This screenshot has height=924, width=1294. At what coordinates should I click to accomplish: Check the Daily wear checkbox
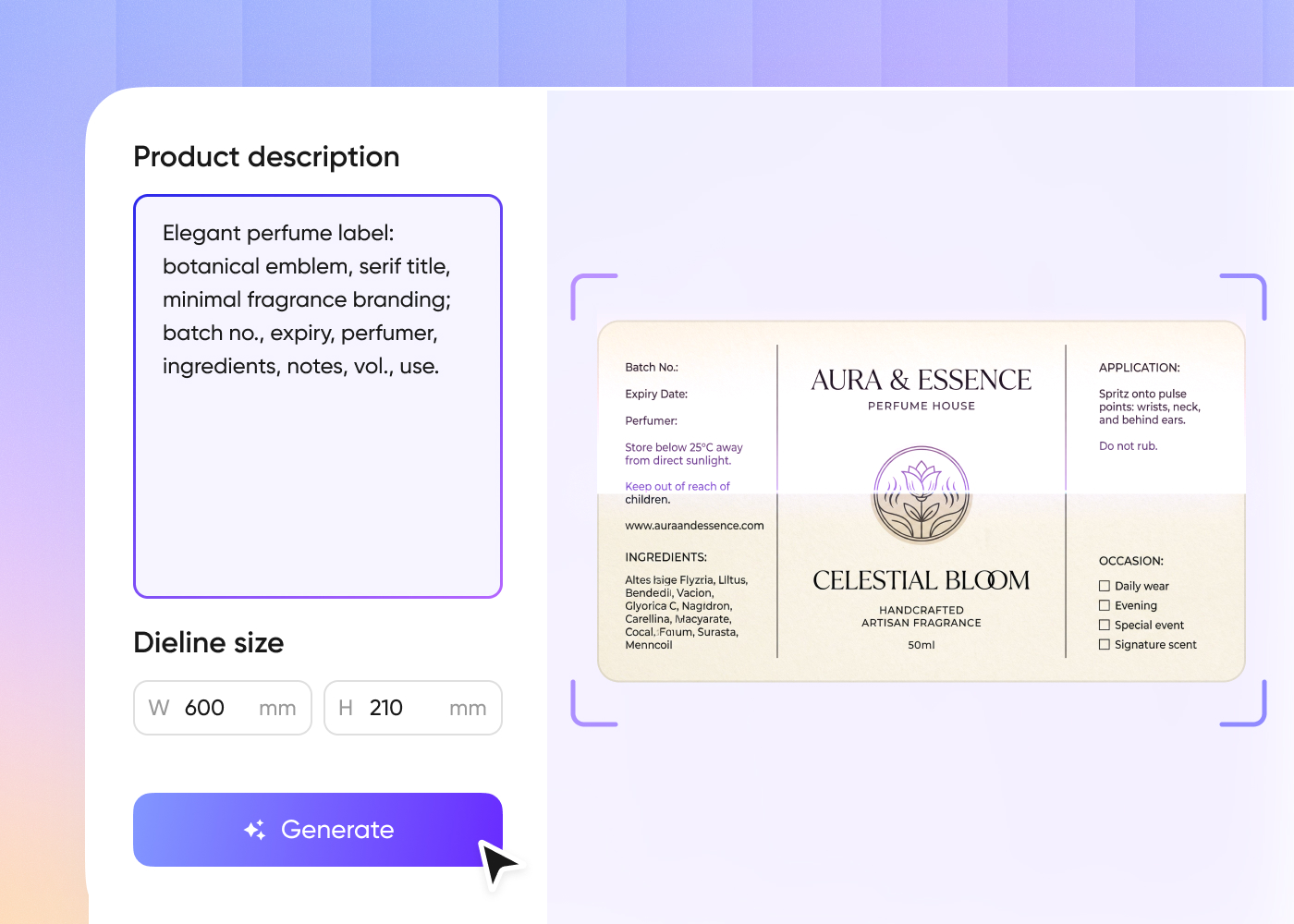point(1105,586)
